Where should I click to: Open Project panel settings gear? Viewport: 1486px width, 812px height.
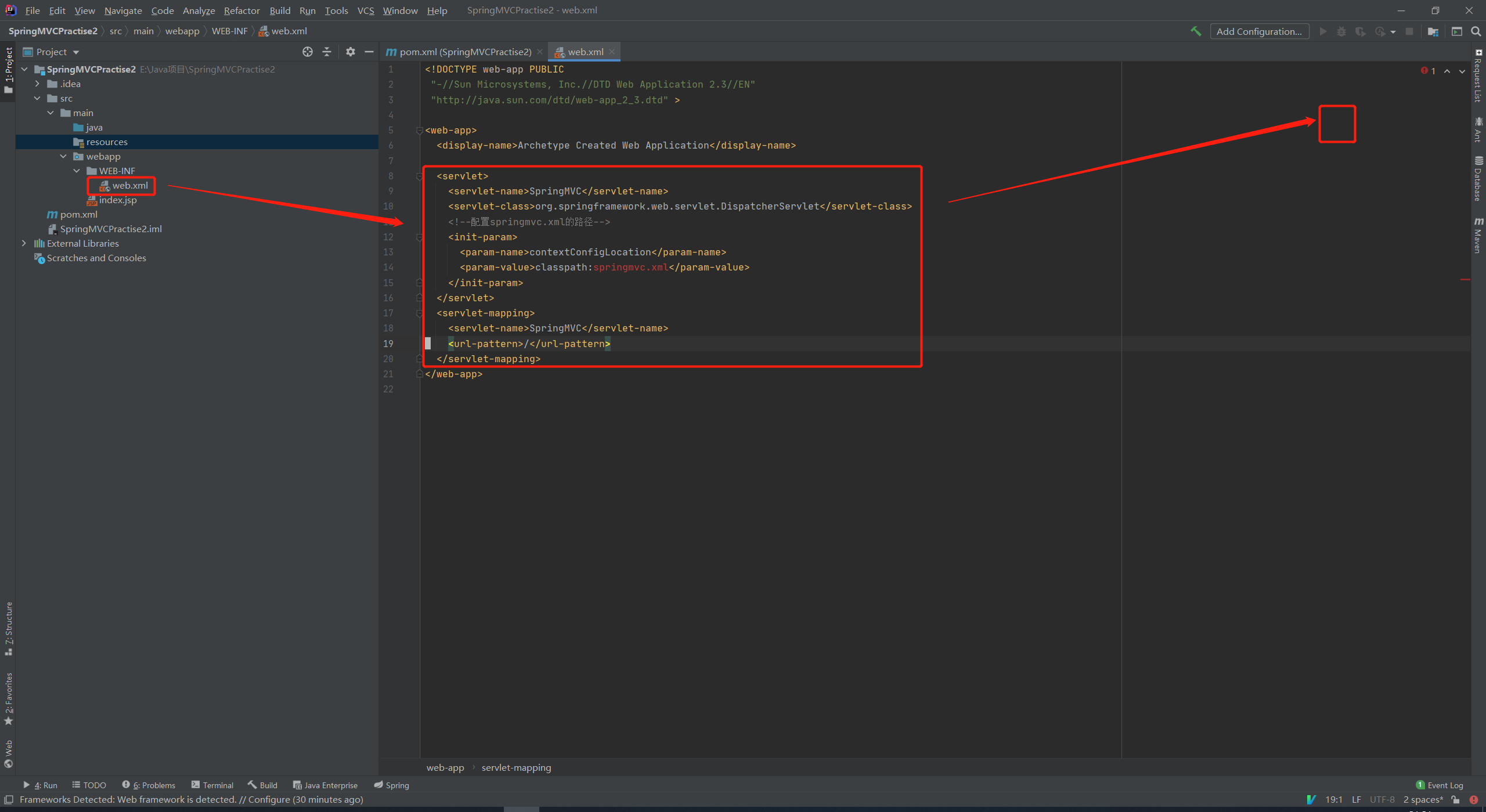pyautogui.click(x=350, y=52)
